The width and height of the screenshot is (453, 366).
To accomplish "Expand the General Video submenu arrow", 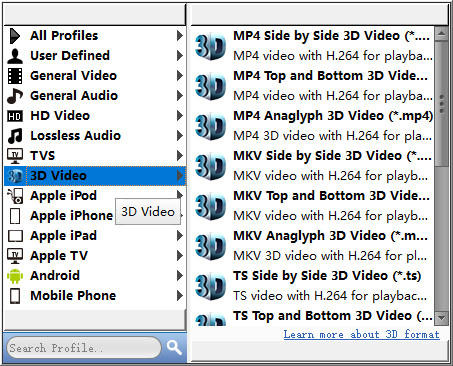I will (x=180, y=76).
